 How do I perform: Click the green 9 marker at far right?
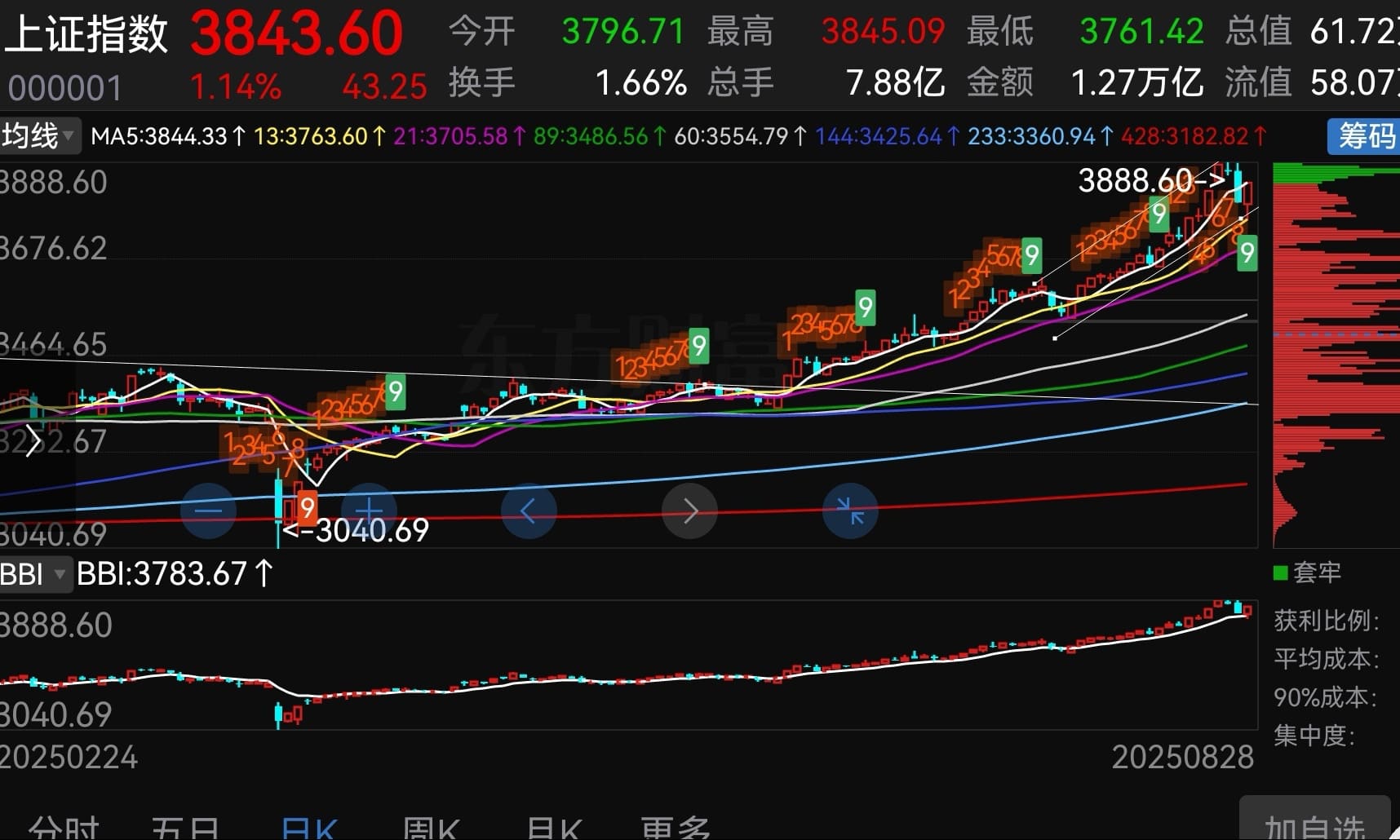1247,253
